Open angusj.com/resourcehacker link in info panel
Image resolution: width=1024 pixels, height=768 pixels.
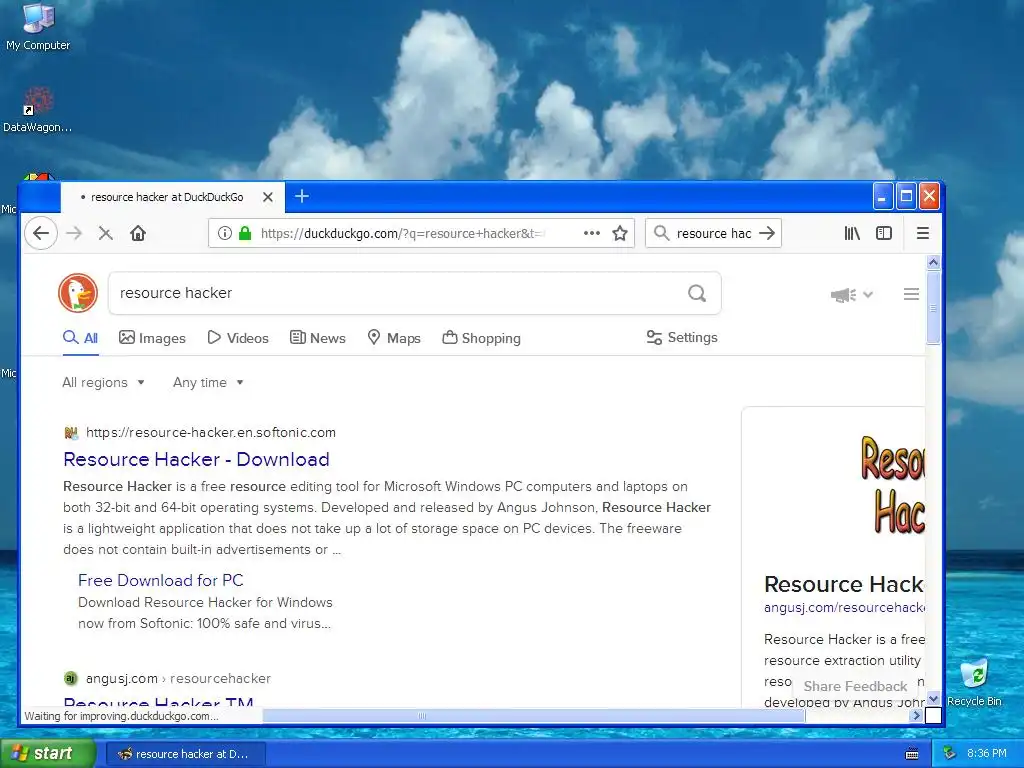844,607
